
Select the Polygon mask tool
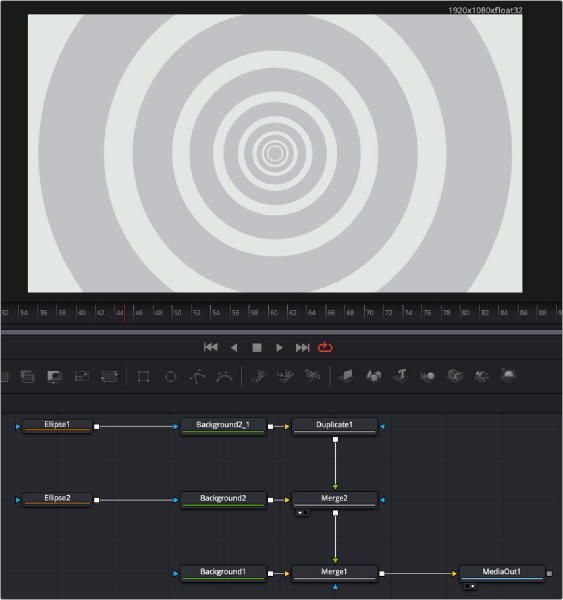coord(197,377)
